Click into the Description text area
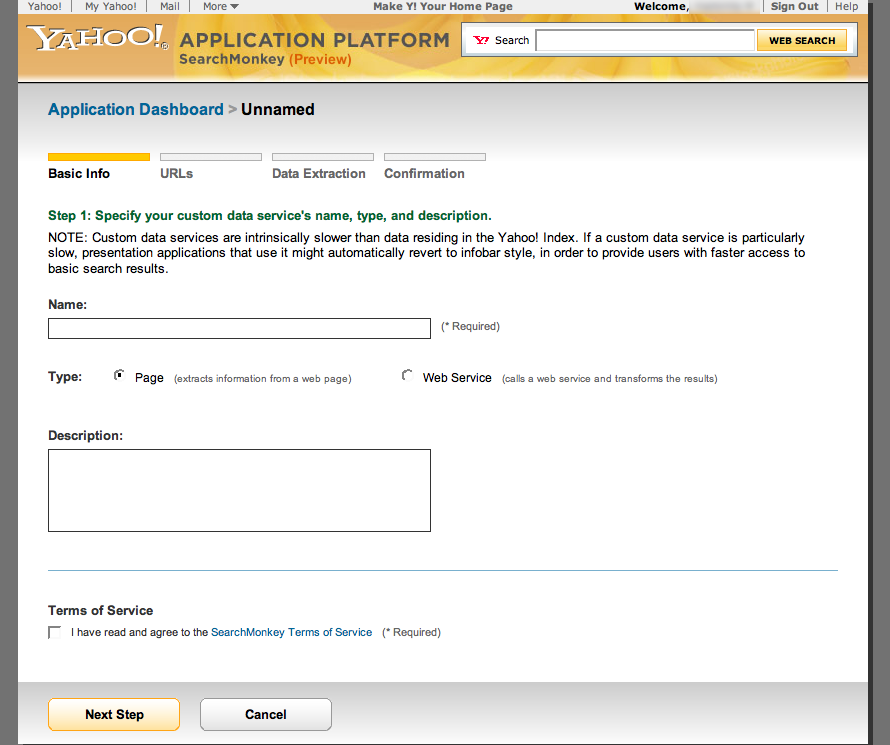890x745 pixels. (240, 490)
